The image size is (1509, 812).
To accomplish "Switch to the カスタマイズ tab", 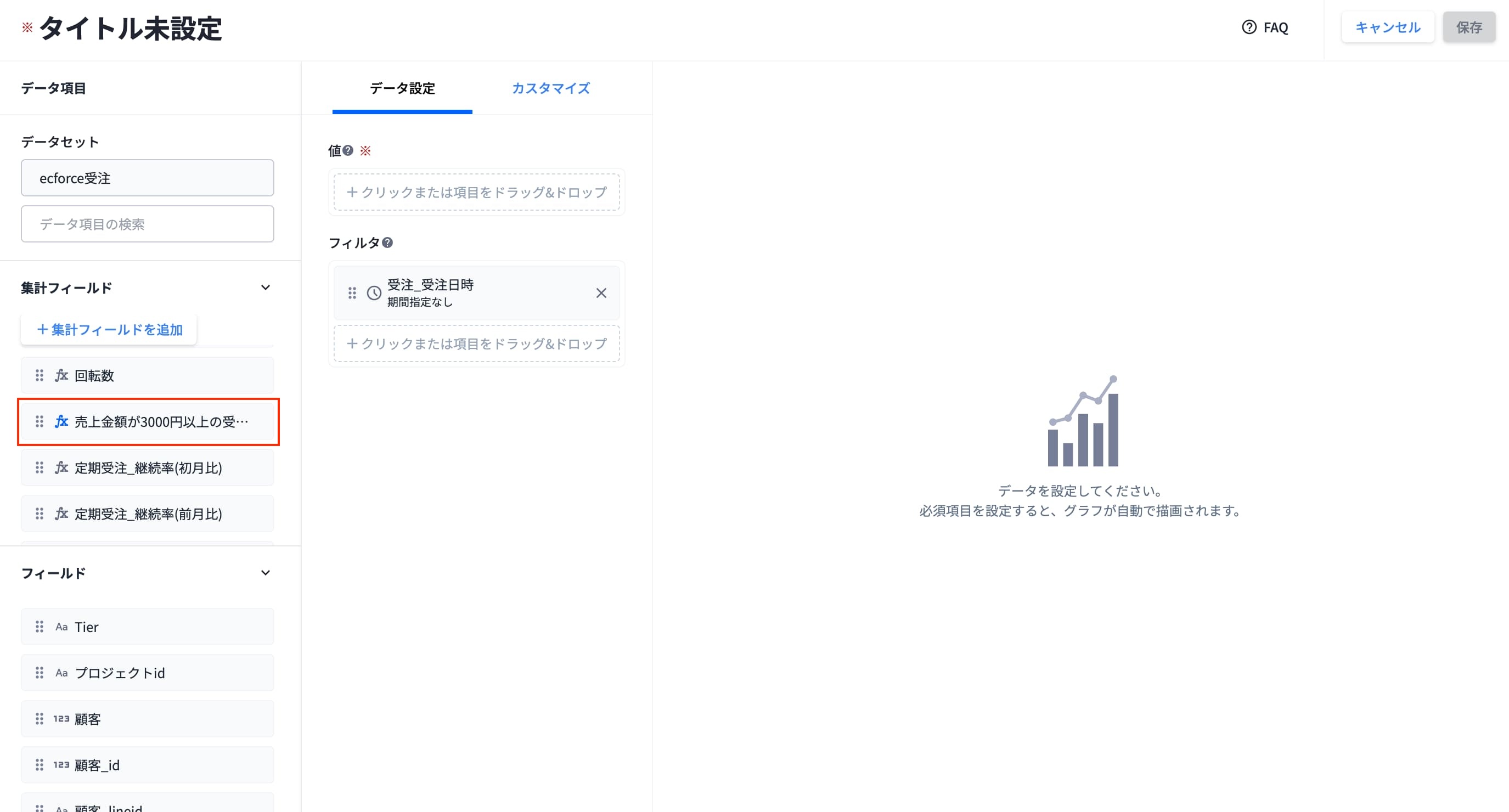I will click(x=550, y=88).
